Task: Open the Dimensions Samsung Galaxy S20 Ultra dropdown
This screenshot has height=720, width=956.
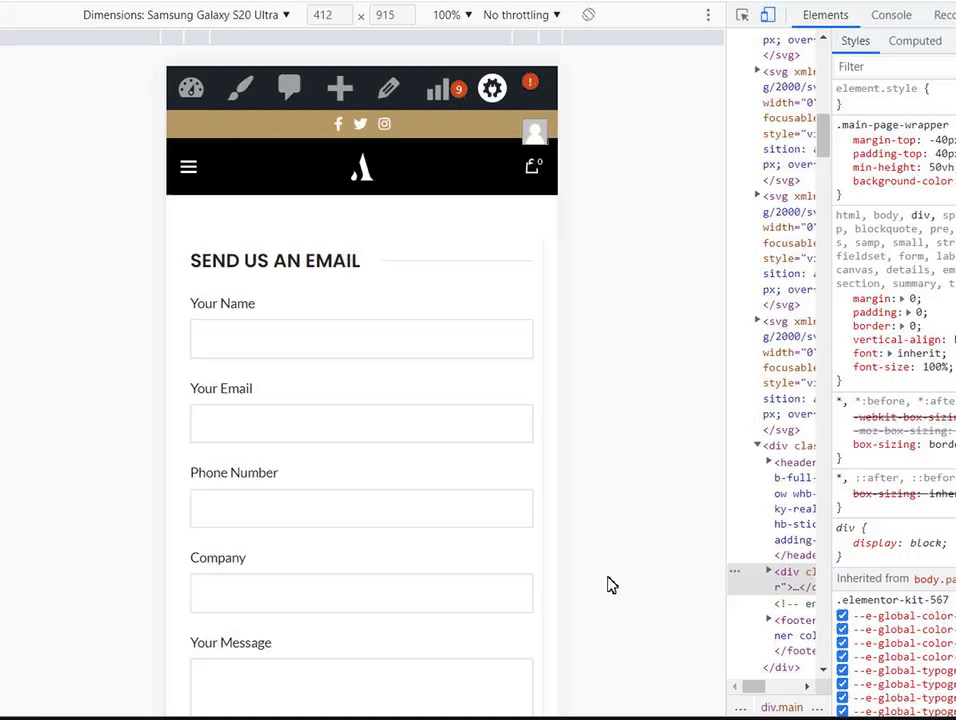Action: 187,15
